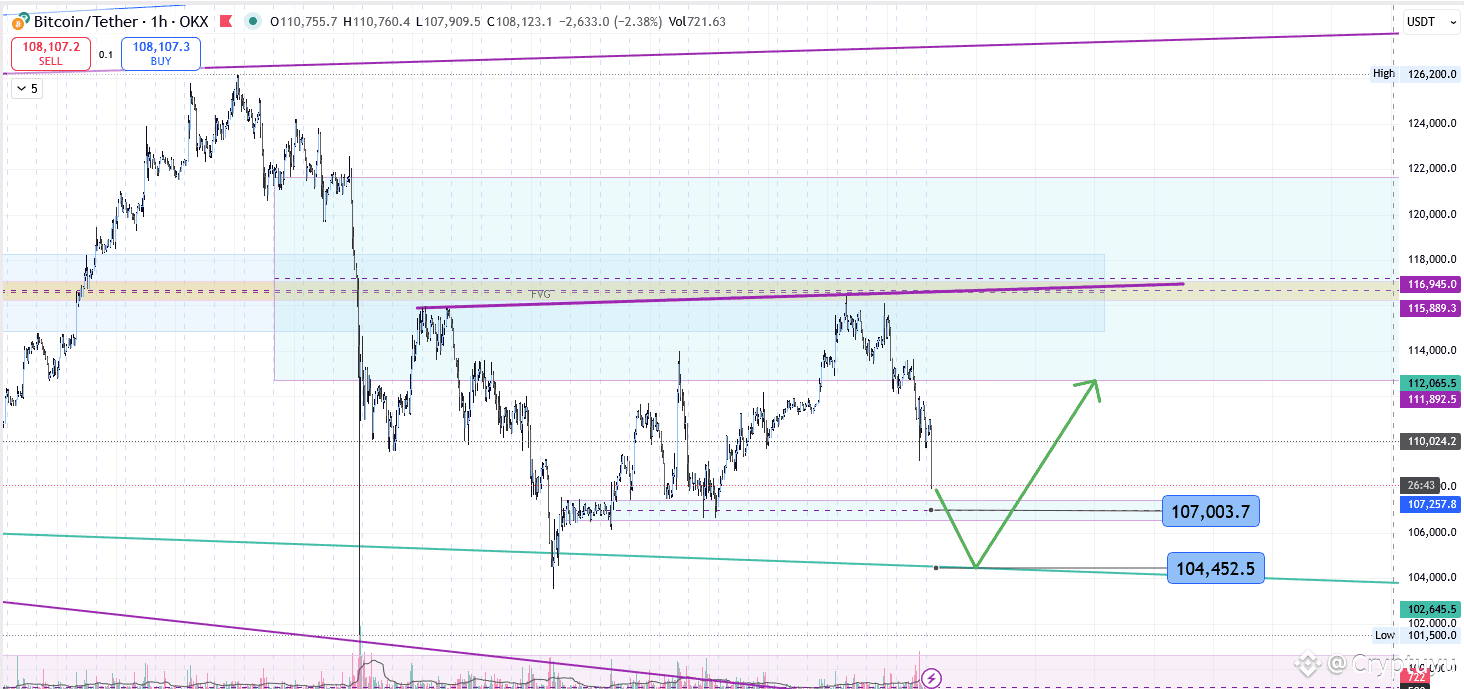
Task: Click the 106,000.0 price axis tick
Action: pos(1432,532)
